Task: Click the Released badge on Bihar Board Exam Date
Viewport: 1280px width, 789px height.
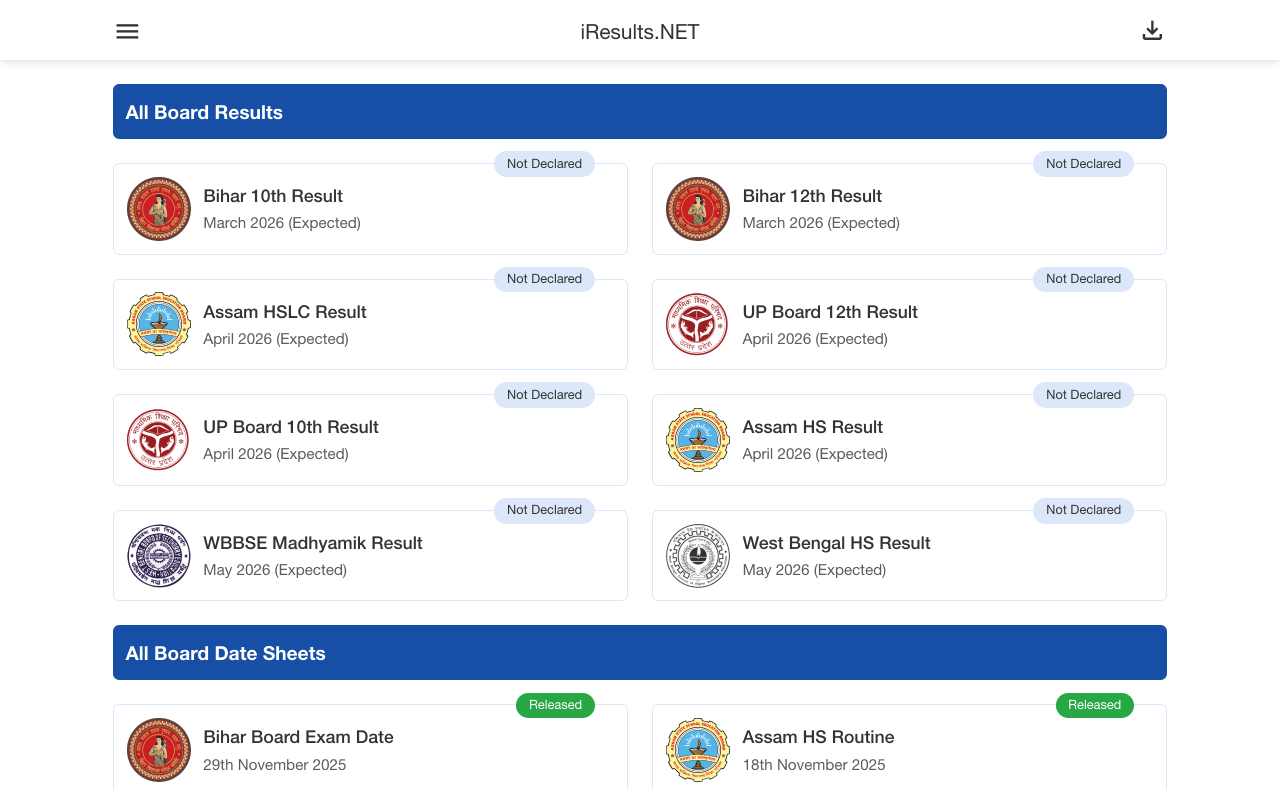Action: coord(555,705)
